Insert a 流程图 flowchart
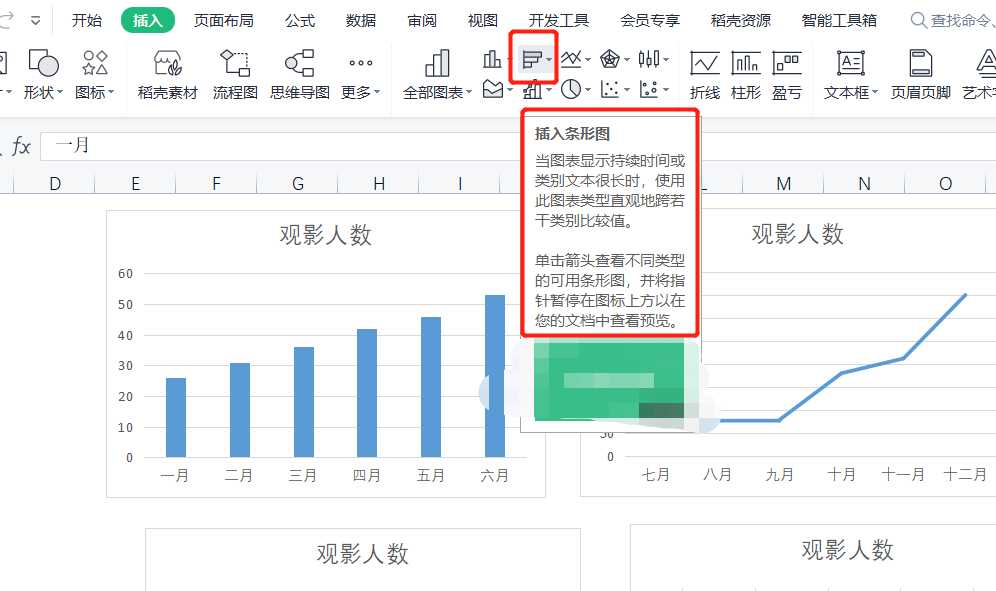Screen dimensions: 996x591 pyautogui.click(x=235, y=74)
